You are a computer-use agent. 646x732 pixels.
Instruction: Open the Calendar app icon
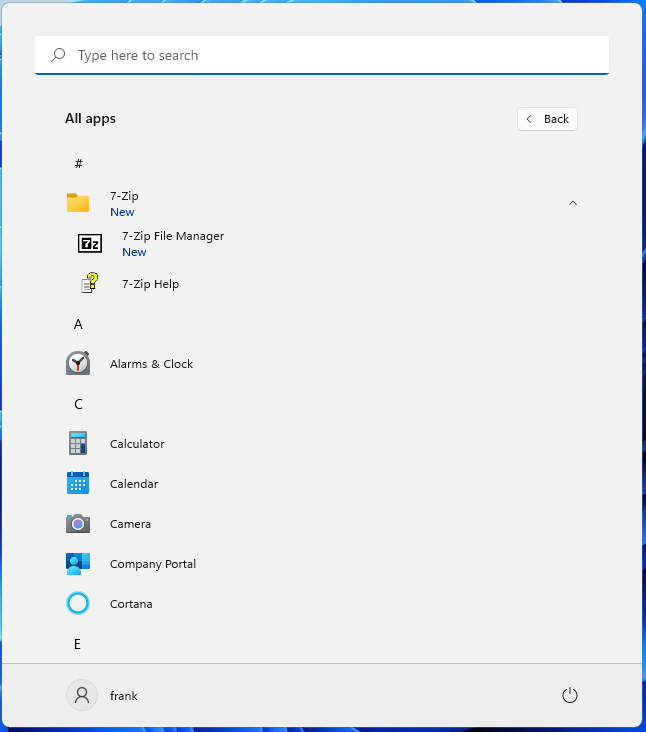pos(78,483)
